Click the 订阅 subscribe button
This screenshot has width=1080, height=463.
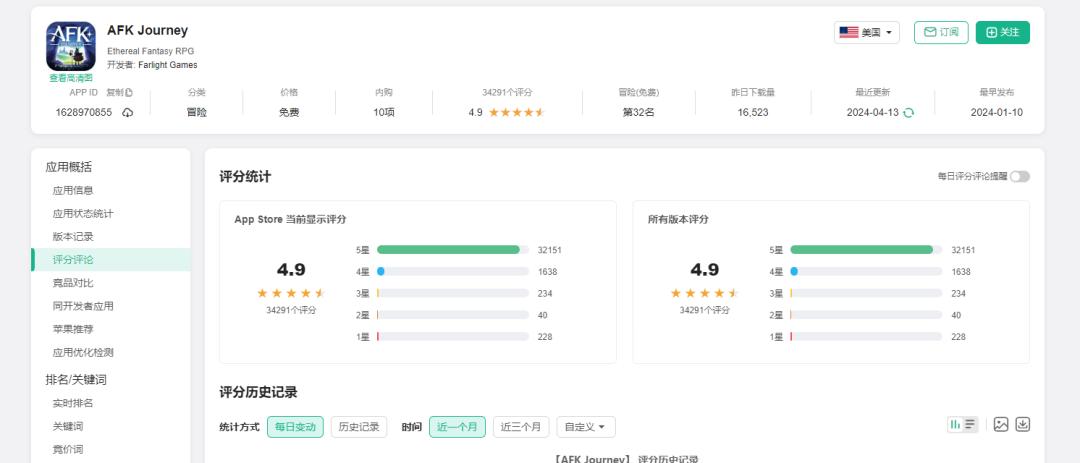pyautogui.click(x=940, y=32)
